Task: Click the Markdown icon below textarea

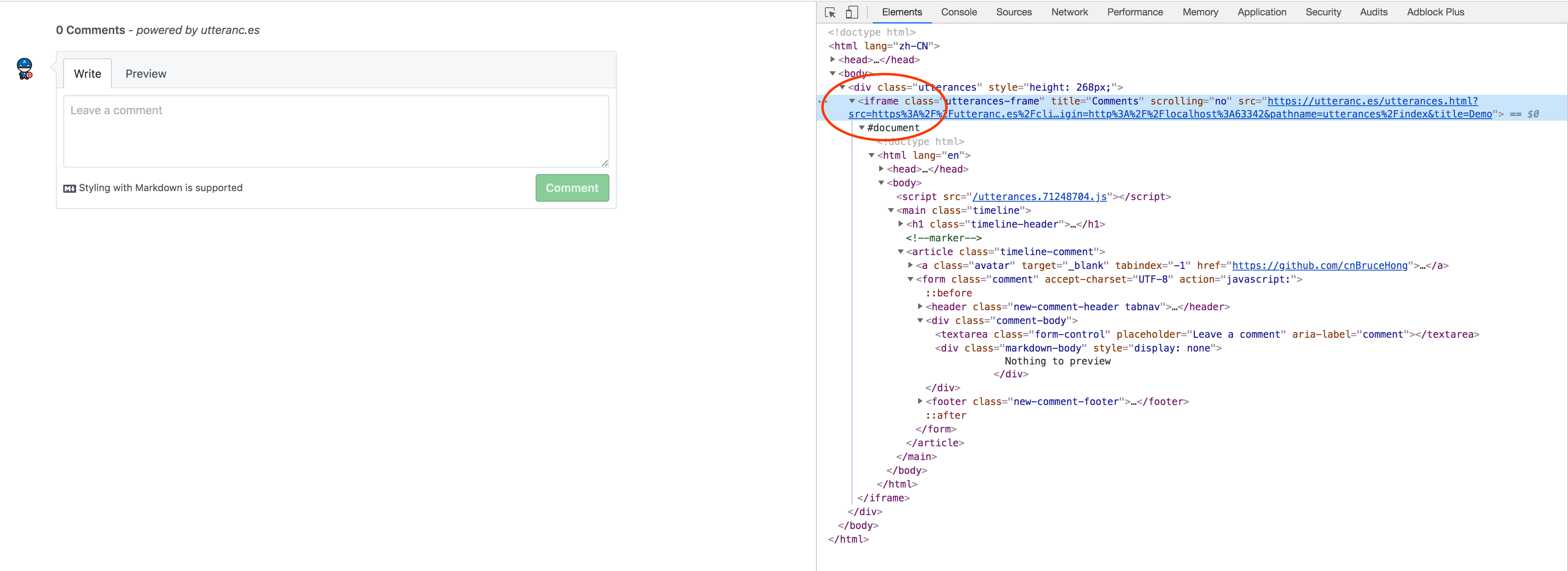Action: pyautogui.click(x=69, y=188)
